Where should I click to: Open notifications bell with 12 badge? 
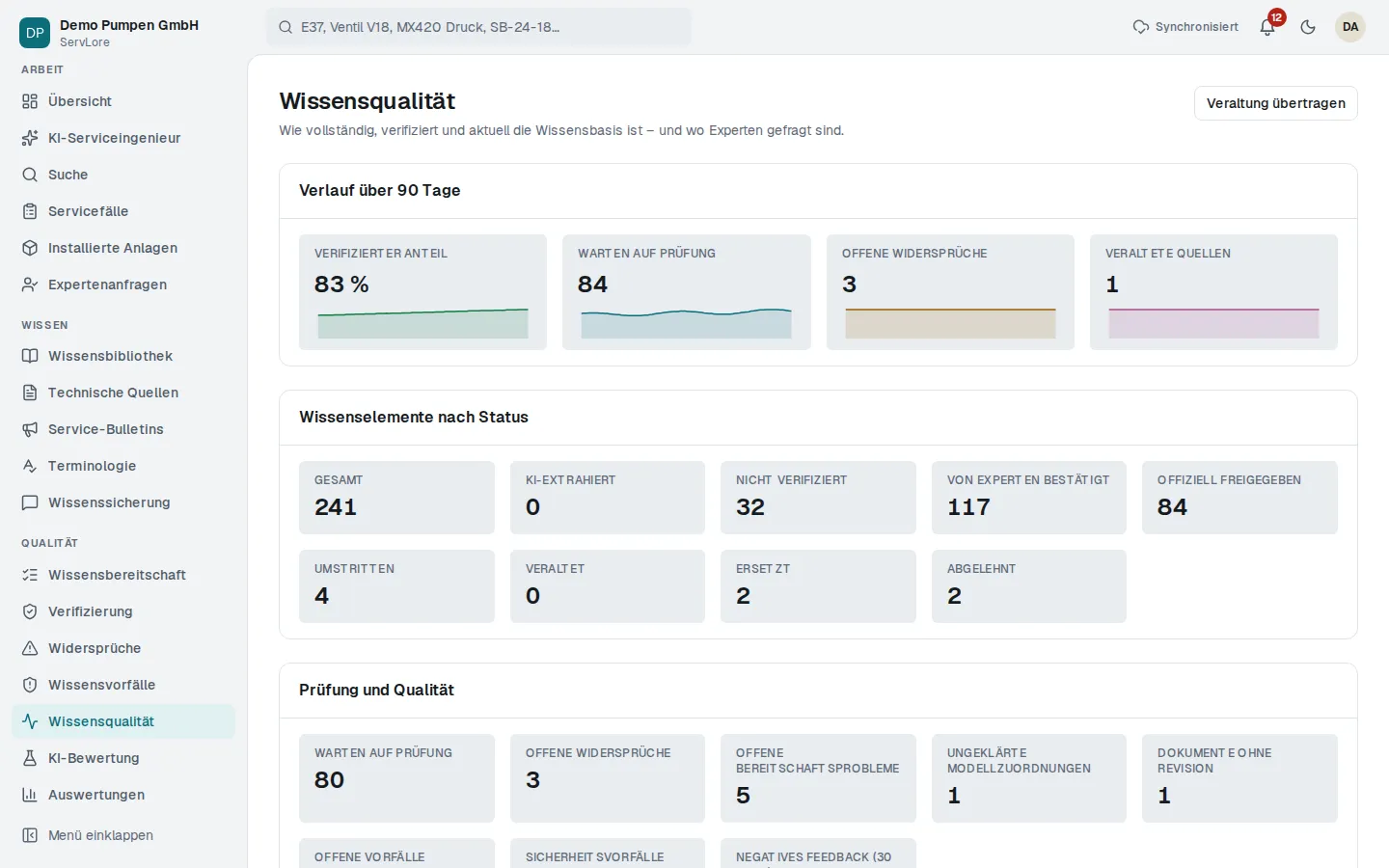1268,26
